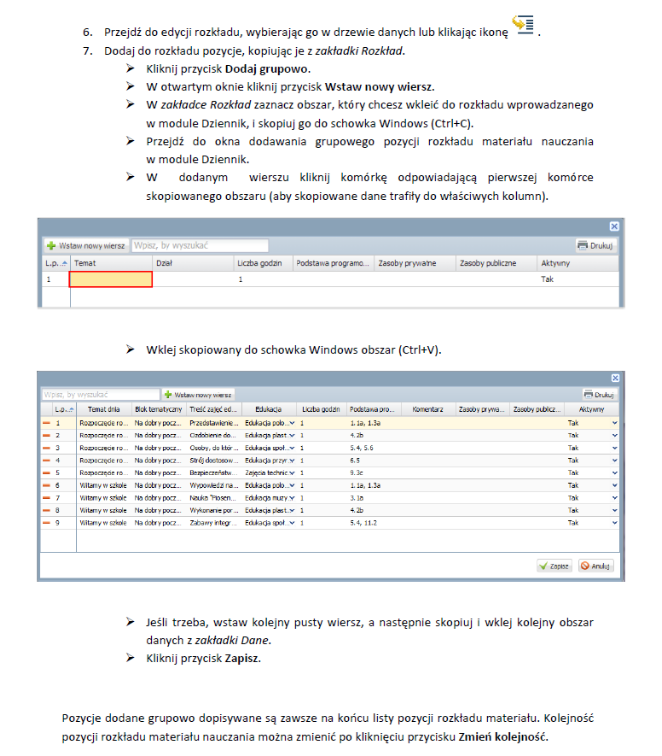Remove row 4 using its orange minus icon

coord(46,460)
